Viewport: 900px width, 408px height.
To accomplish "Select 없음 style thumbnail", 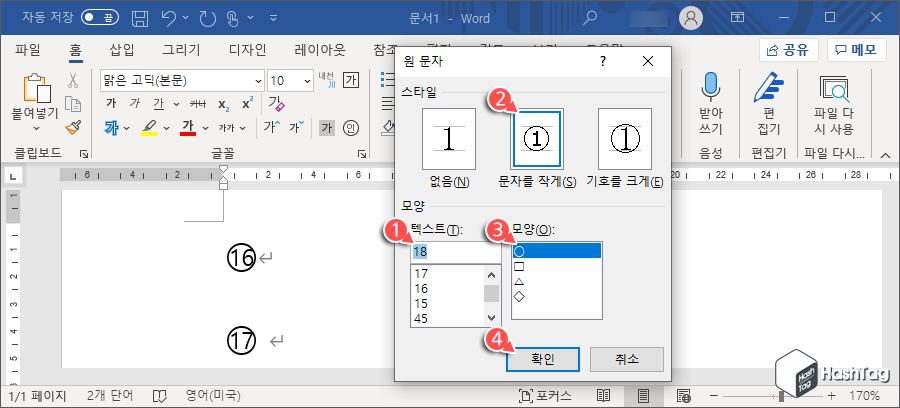I will (x=449, y=138).
